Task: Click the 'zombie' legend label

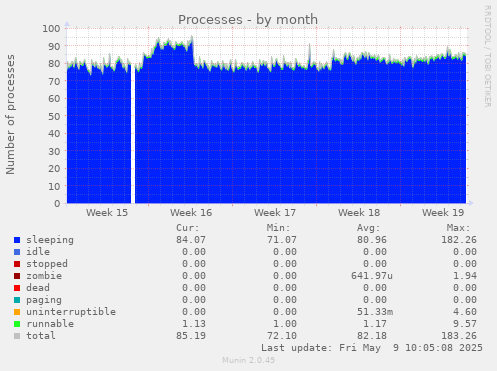Action: [x=44, y=276]
